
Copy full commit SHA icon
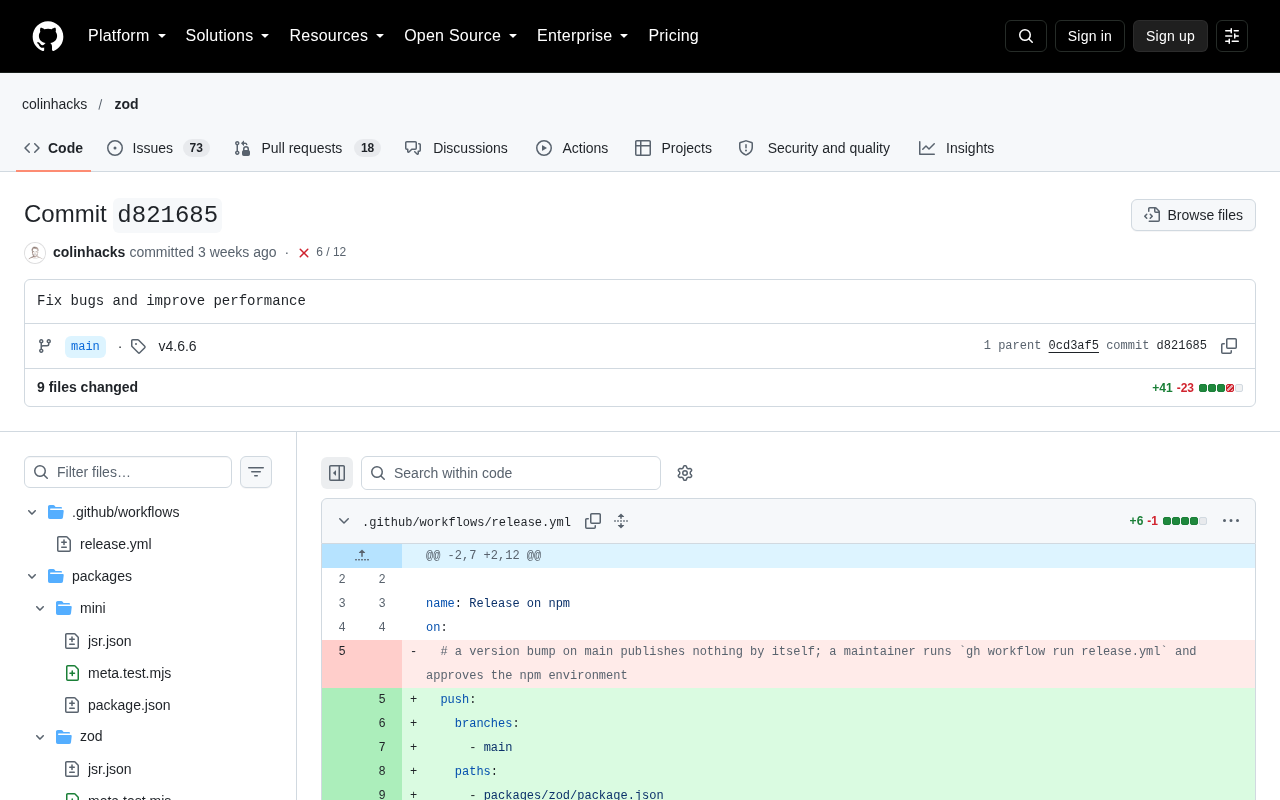point(1229,346)
